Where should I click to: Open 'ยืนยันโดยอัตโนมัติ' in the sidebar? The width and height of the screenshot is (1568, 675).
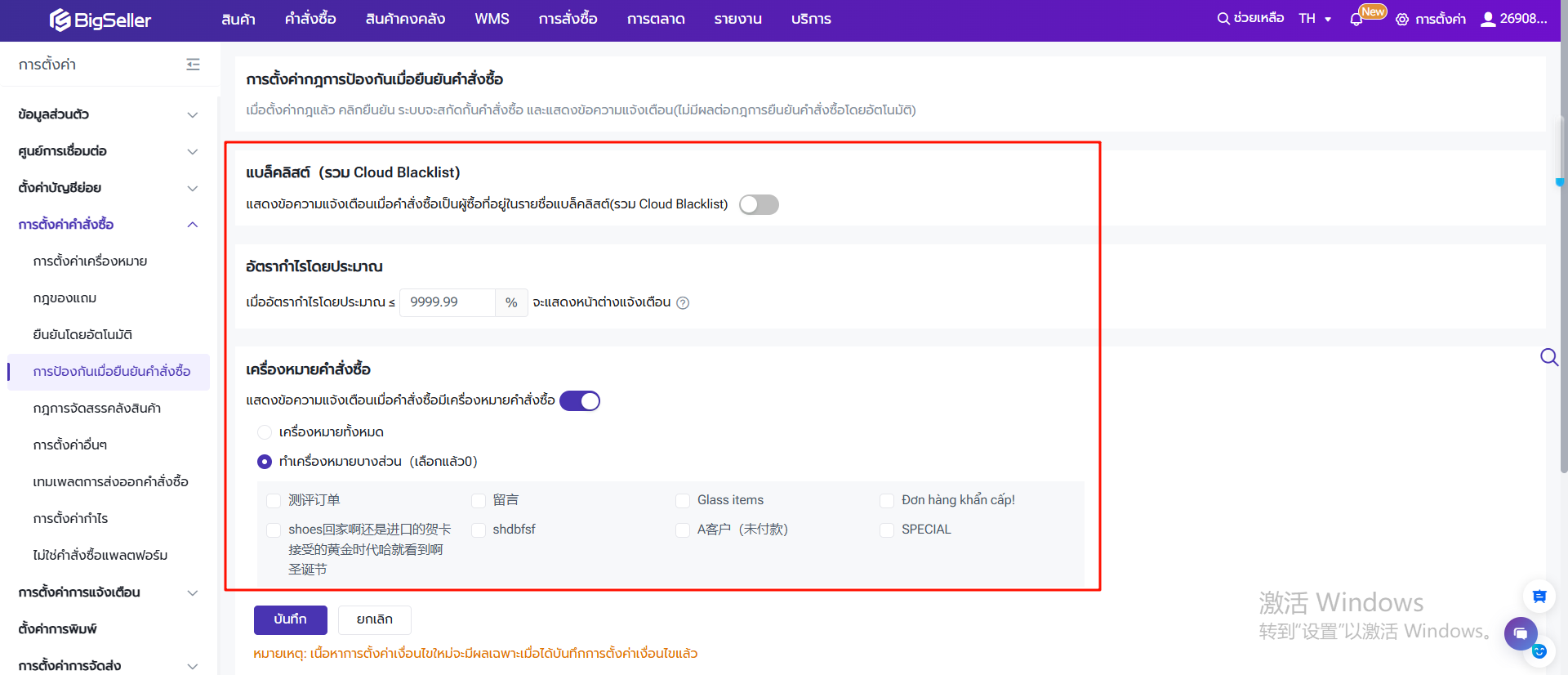tap(82, 335)
